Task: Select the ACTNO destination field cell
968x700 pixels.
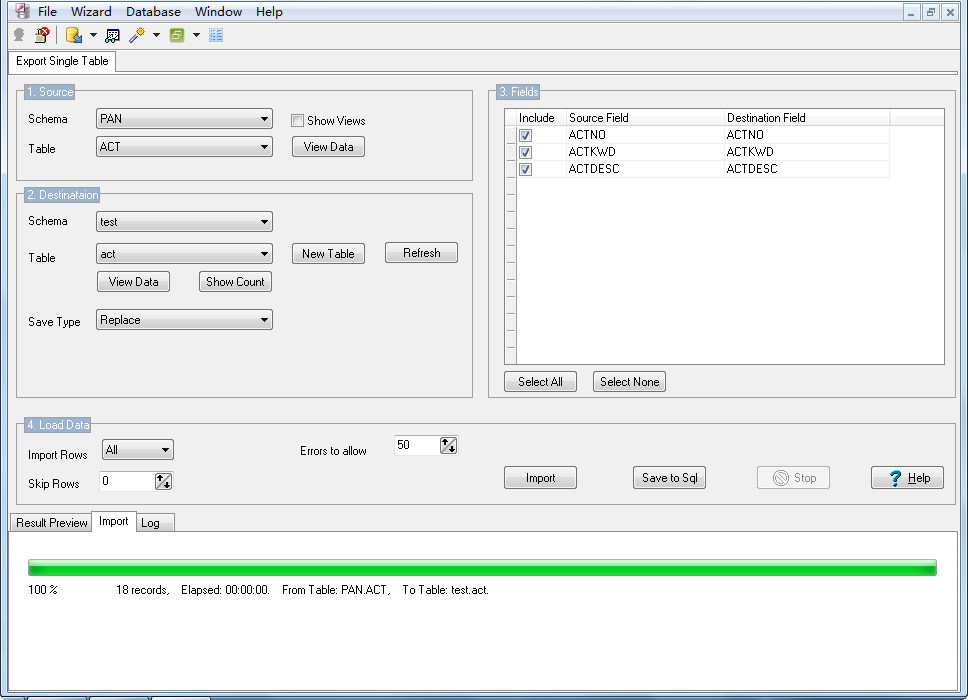Action: pos(807,135)
